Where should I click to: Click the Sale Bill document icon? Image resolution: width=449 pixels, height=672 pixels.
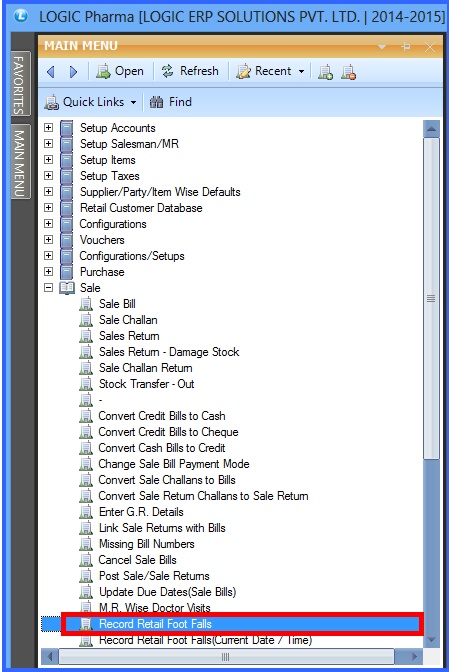86,304
